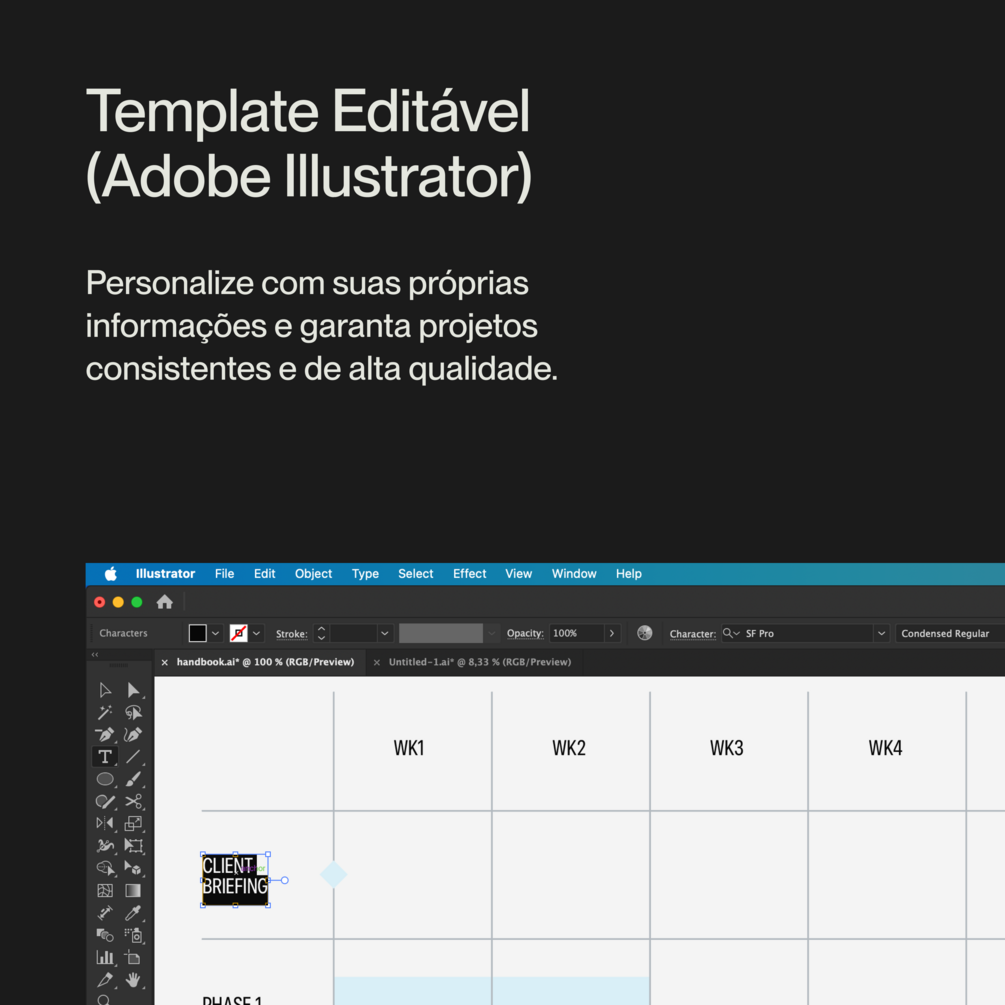Collapse the toolbar with the double-arrow
The height and width of the screenshot is (1005, 1005).
95,654
